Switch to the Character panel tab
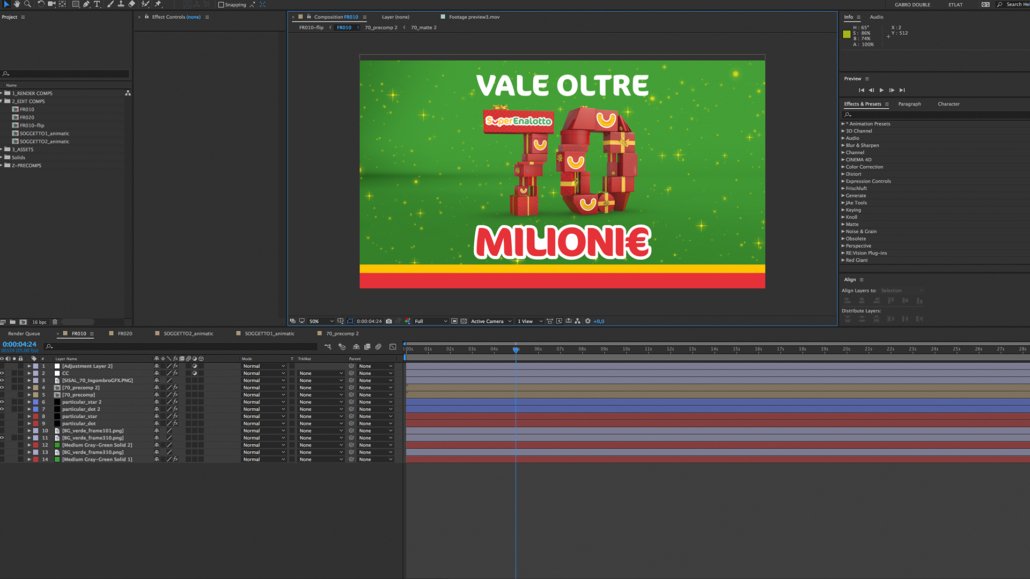 (x=949, y=104)
